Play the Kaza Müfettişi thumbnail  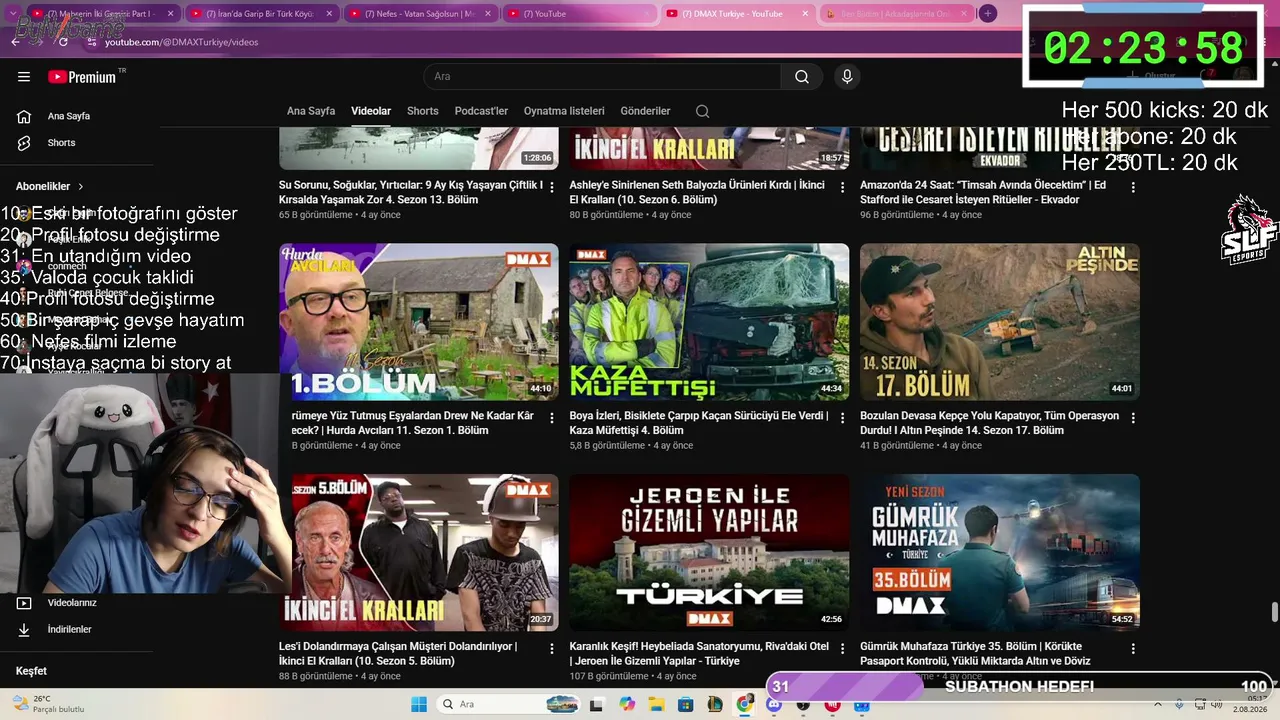(x=709, y=322)
